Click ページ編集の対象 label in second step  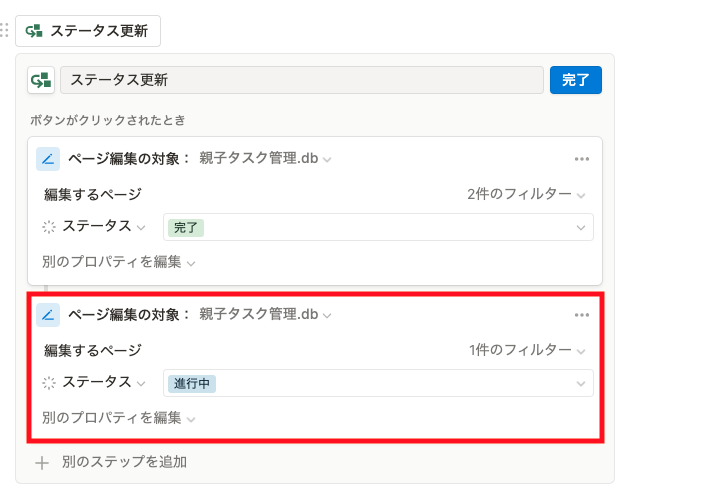tap(129, 315)
